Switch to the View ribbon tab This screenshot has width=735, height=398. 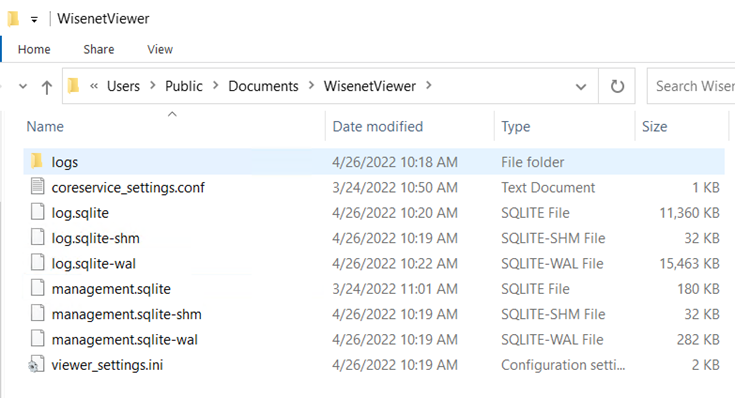point(160,49)
